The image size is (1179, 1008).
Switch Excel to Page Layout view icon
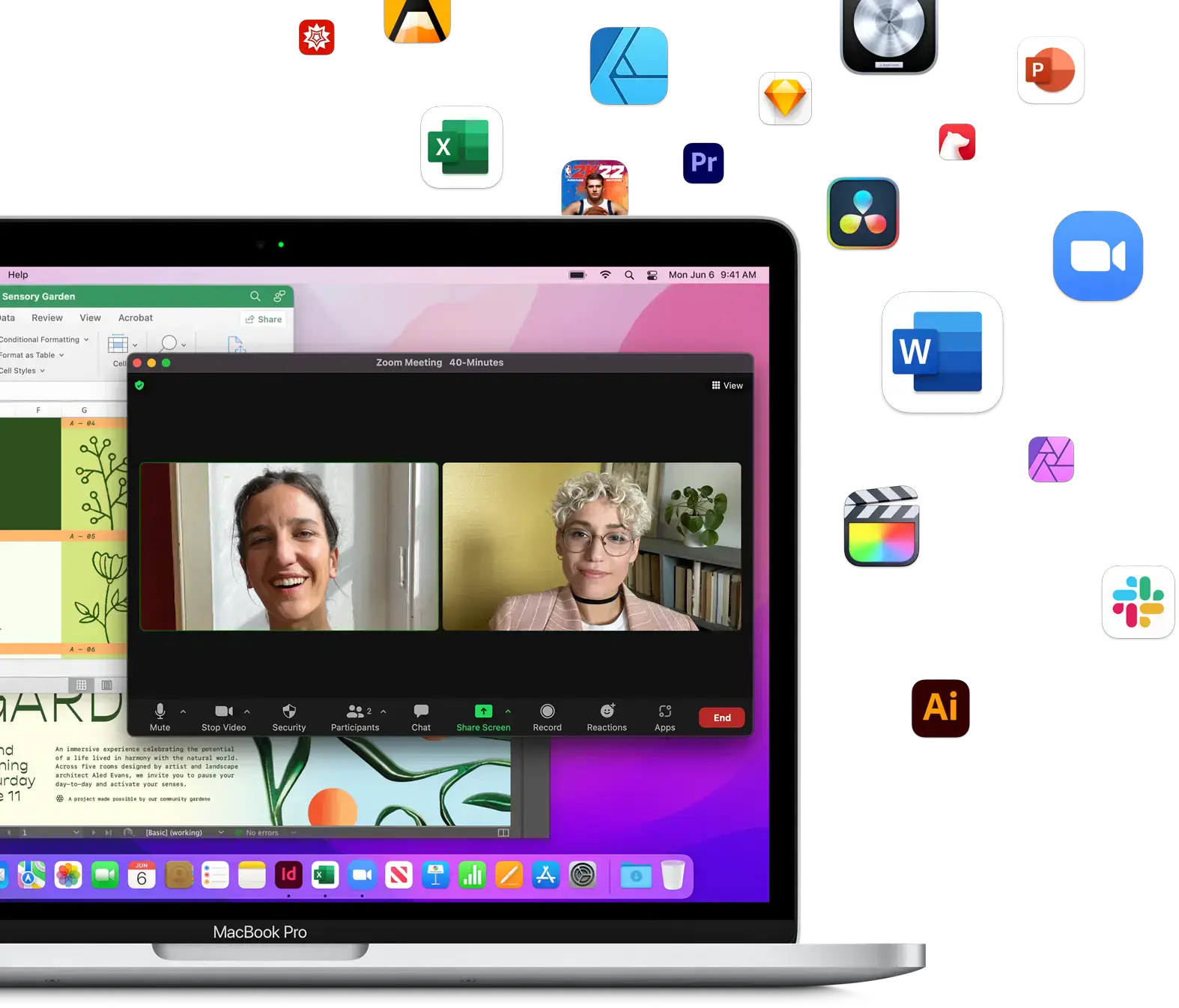pyautogui.click(x=106, y=684)
